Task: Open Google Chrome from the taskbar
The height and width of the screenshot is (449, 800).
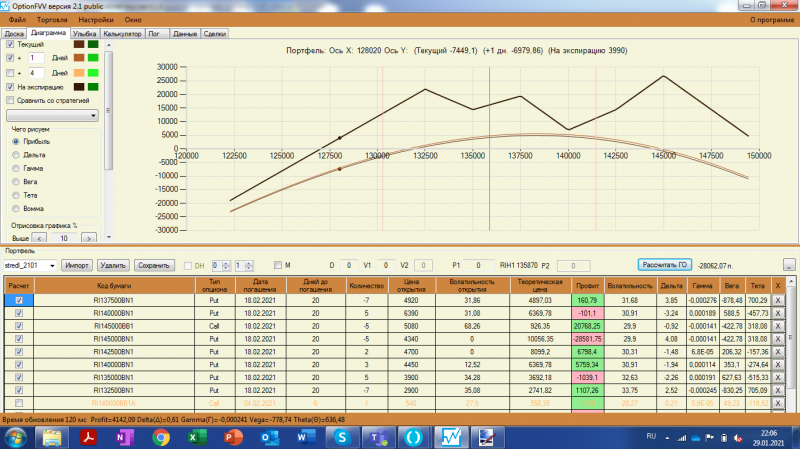Action: pyautogui.click(x=161, y=437)
